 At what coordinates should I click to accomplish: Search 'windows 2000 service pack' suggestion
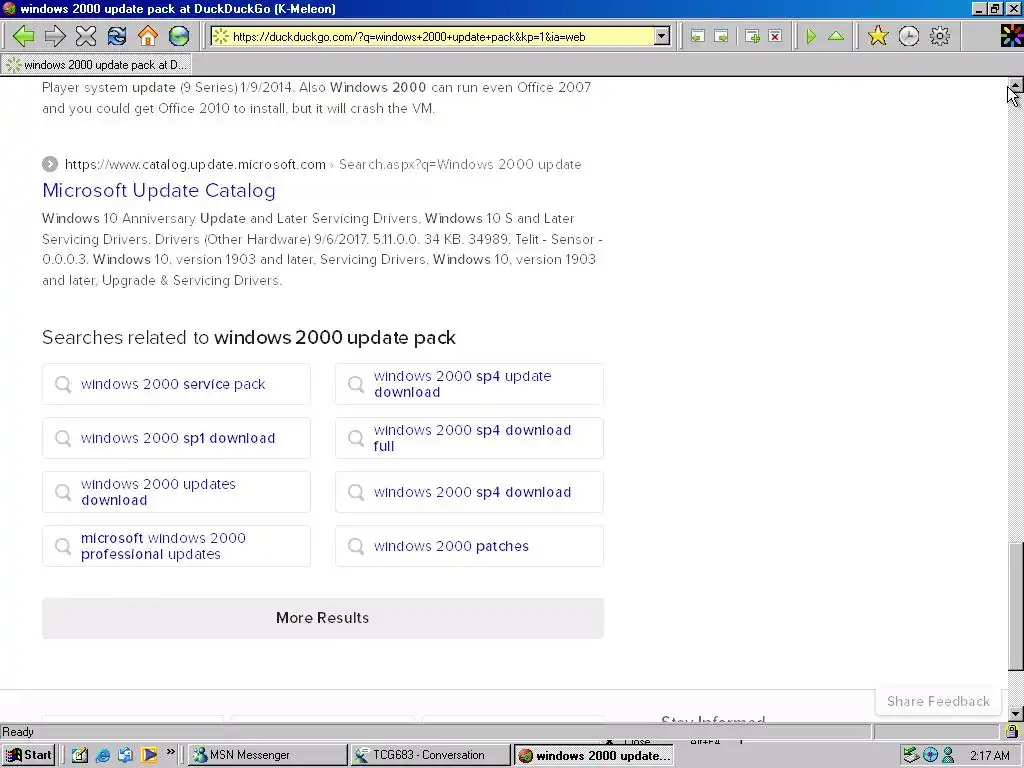click(x=176, y=384)
